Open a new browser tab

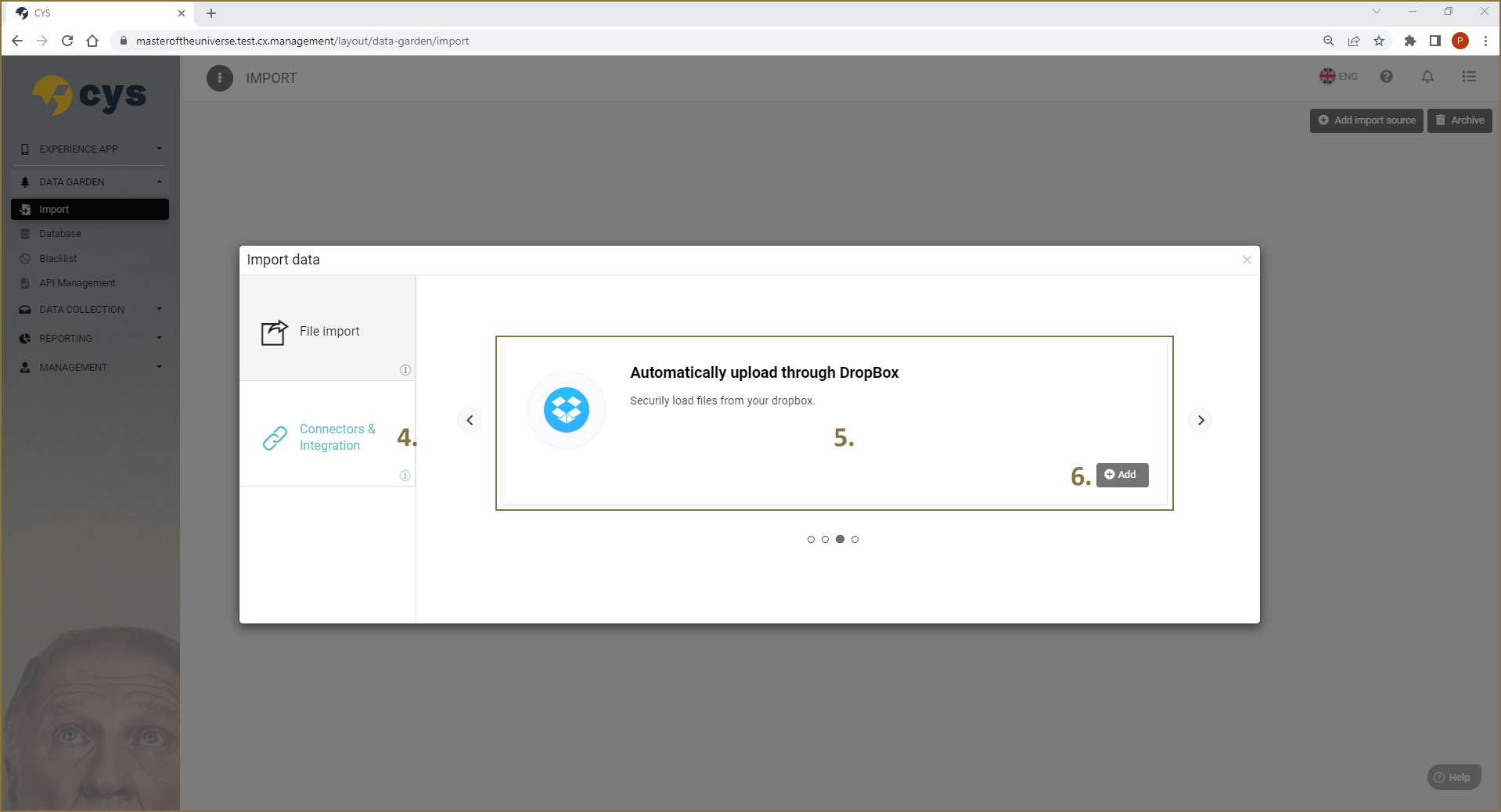[211, 13]
